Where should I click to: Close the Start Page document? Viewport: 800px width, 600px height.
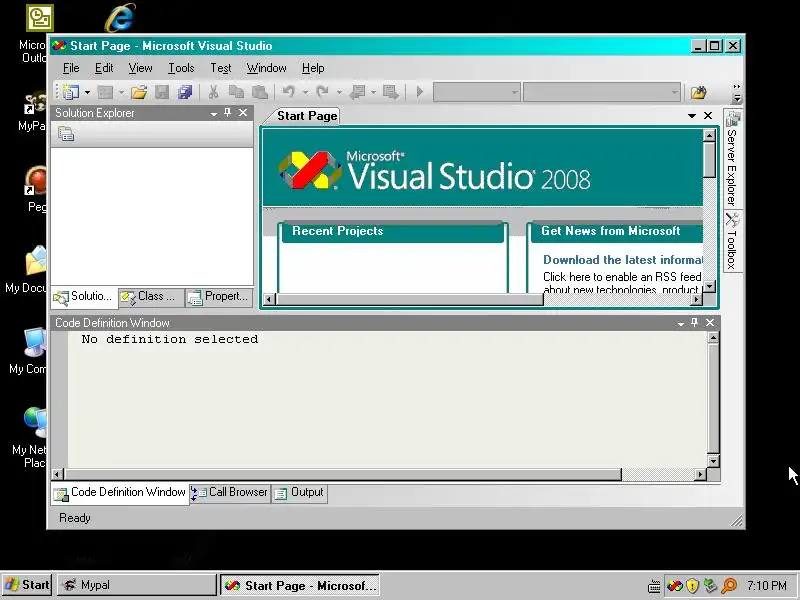708,116
